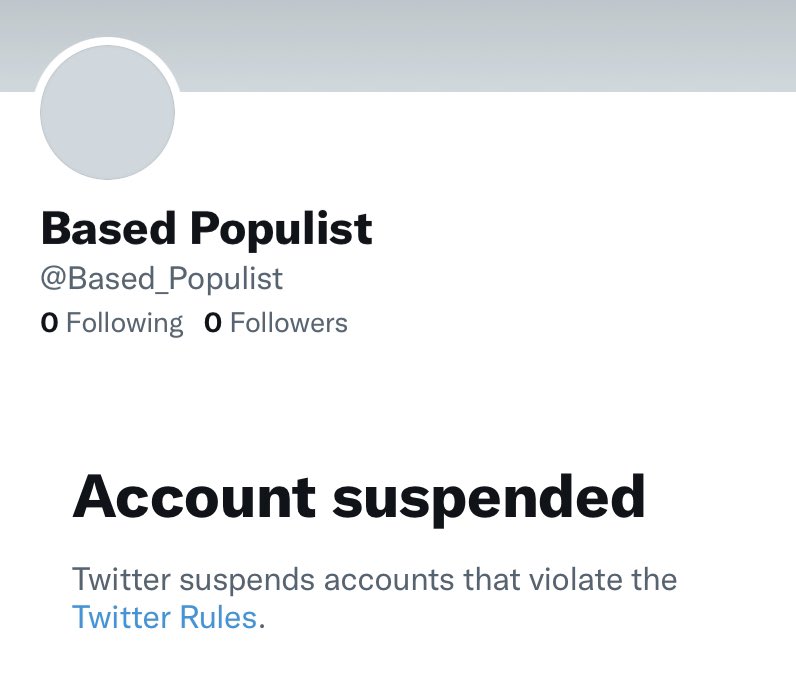Click the zero count beside Followers
Screen dimensions: 796x691
212,323
